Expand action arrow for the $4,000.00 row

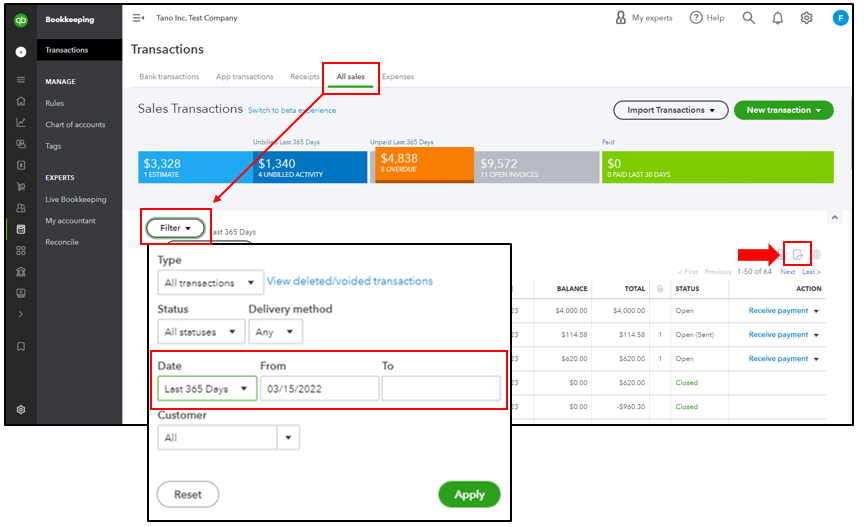816,311
